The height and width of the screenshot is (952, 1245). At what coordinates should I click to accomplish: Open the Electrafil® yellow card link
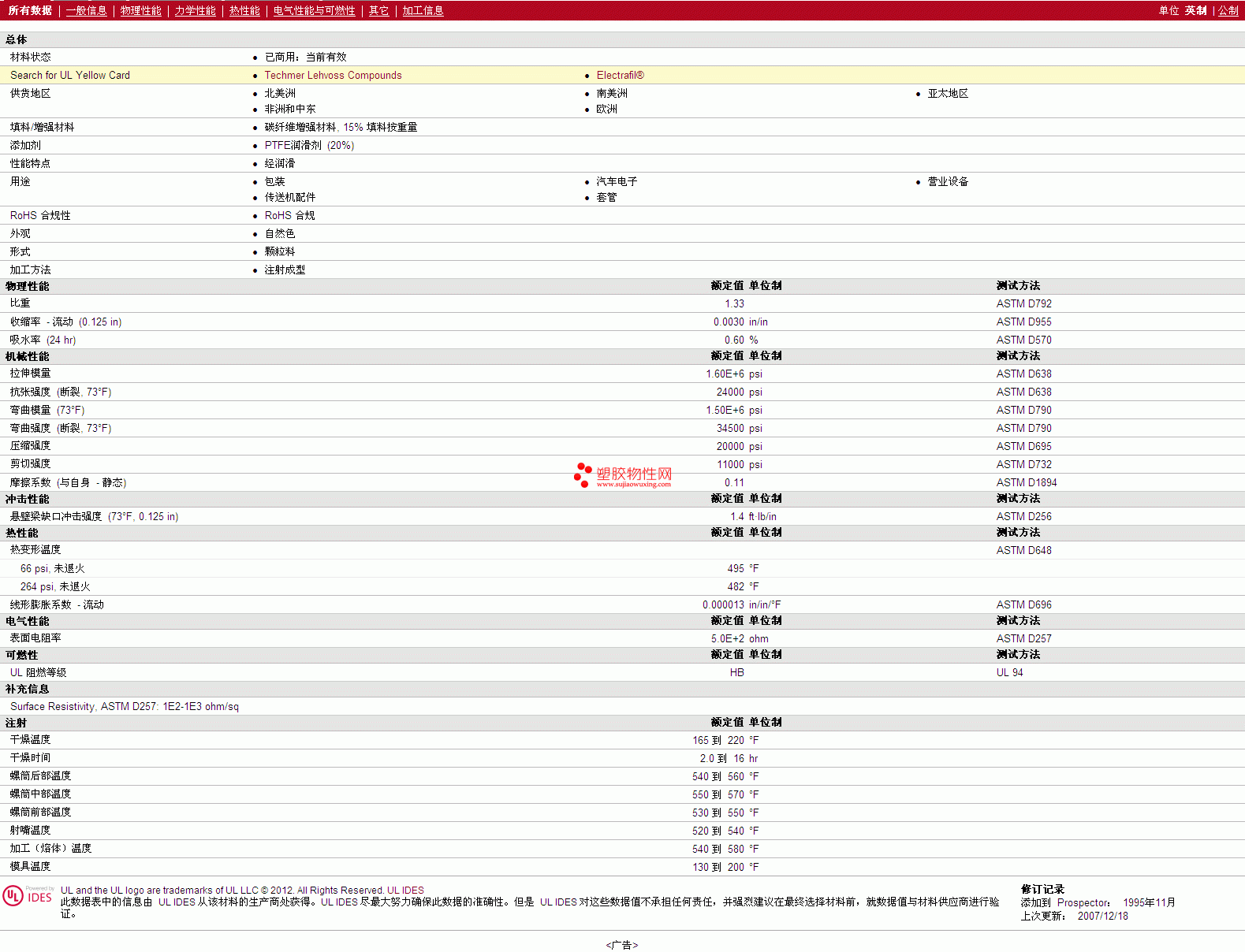point(620,76)
